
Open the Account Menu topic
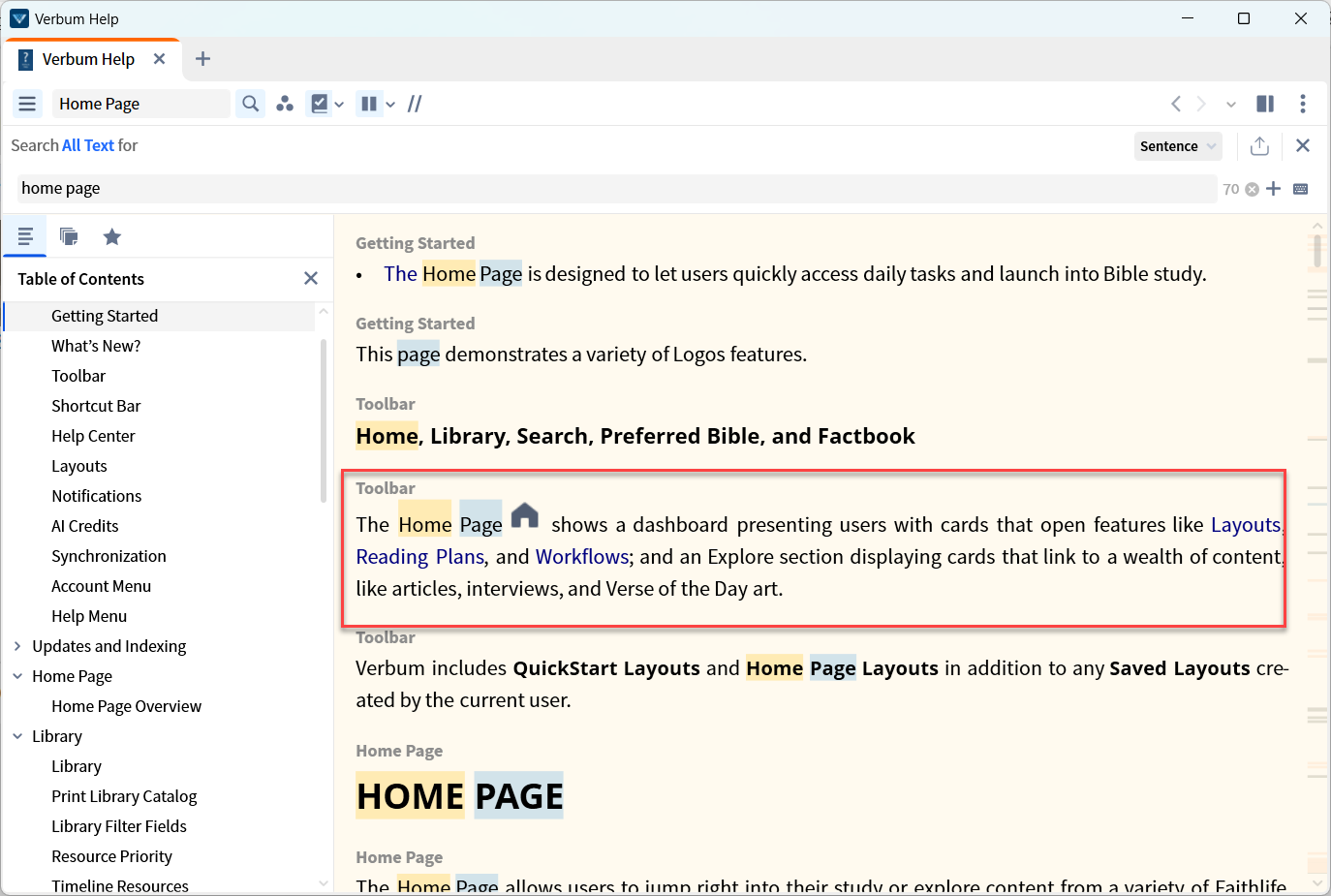(102, 586)
